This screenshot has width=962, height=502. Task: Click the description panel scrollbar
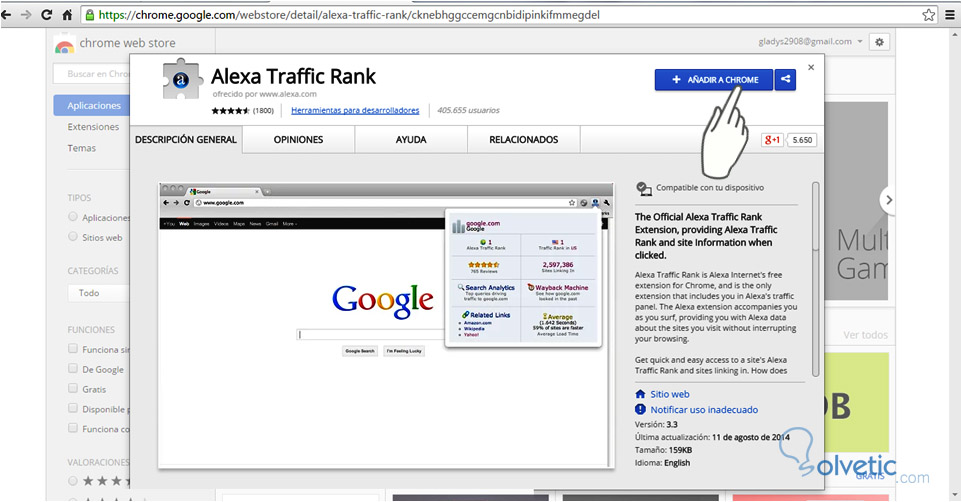point(815,279)
